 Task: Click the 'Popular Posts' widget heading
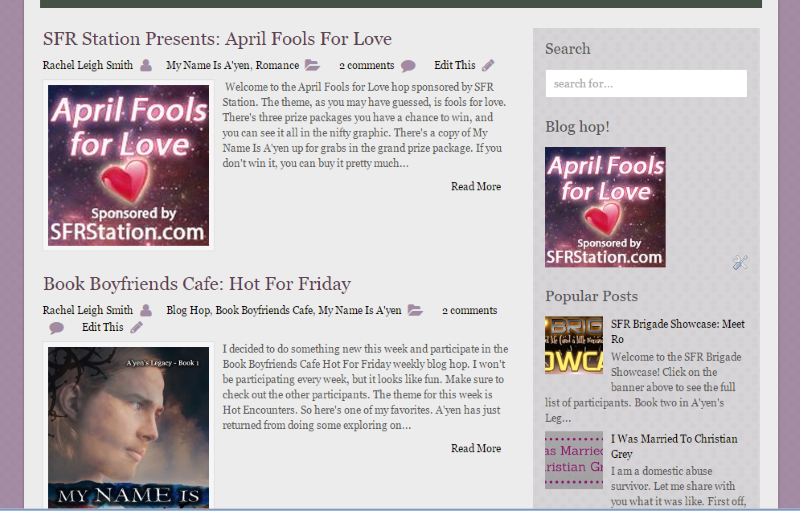coord(591,296)
